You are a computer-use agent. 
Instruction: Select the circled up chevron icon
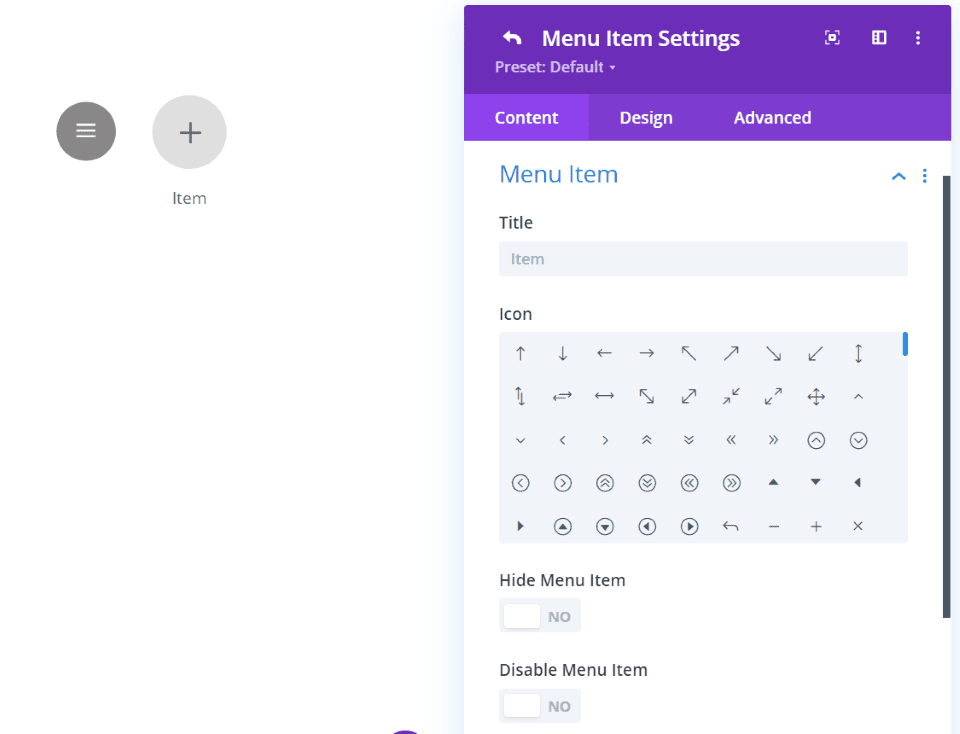point(816,440)
